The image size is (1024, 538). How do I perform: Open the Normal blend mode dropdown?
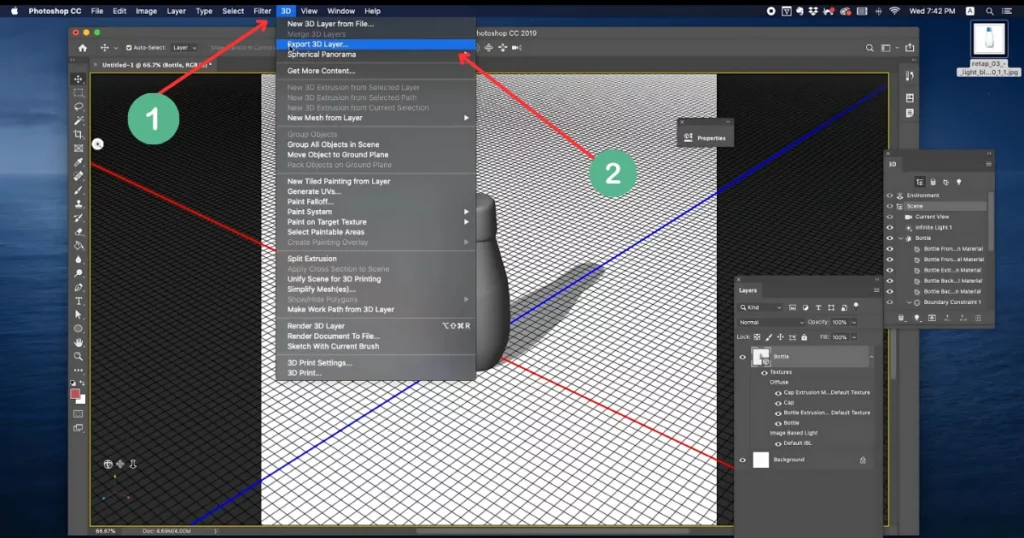click(771, 323)
